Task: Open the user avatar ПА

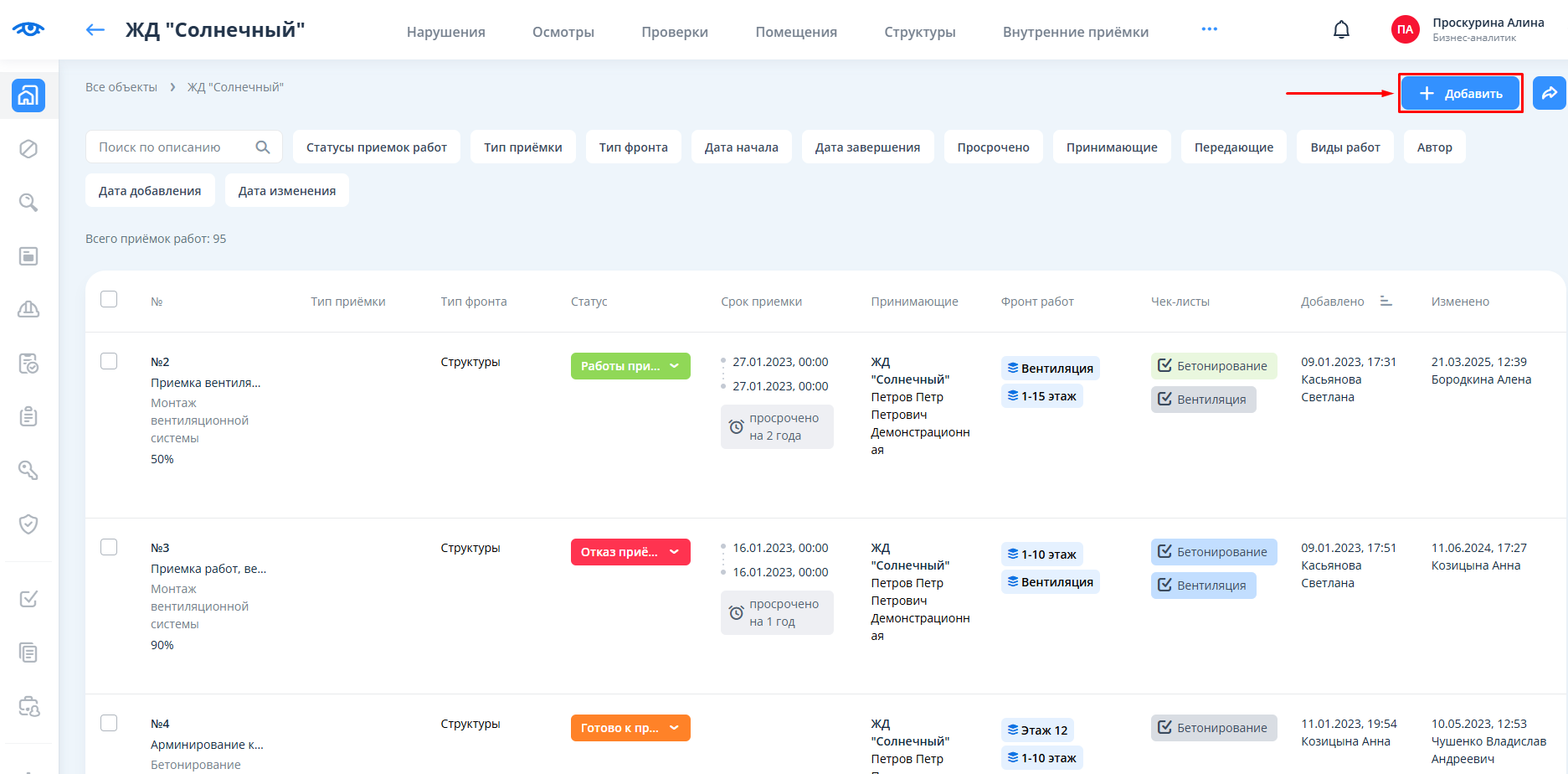Action: tap(1405, 30)
